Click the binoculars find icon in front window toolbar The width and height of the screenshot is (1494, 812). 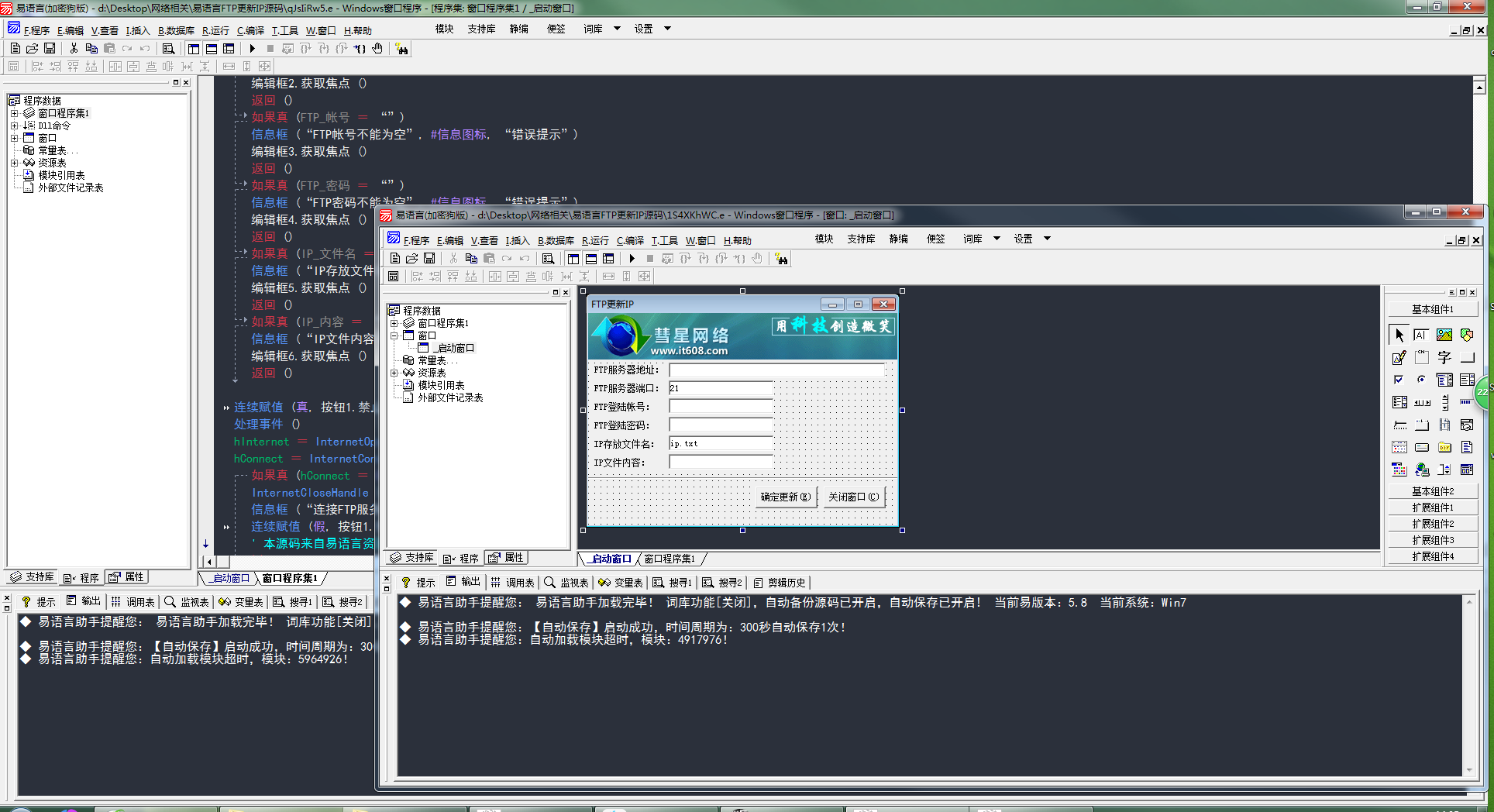[781, 259]
